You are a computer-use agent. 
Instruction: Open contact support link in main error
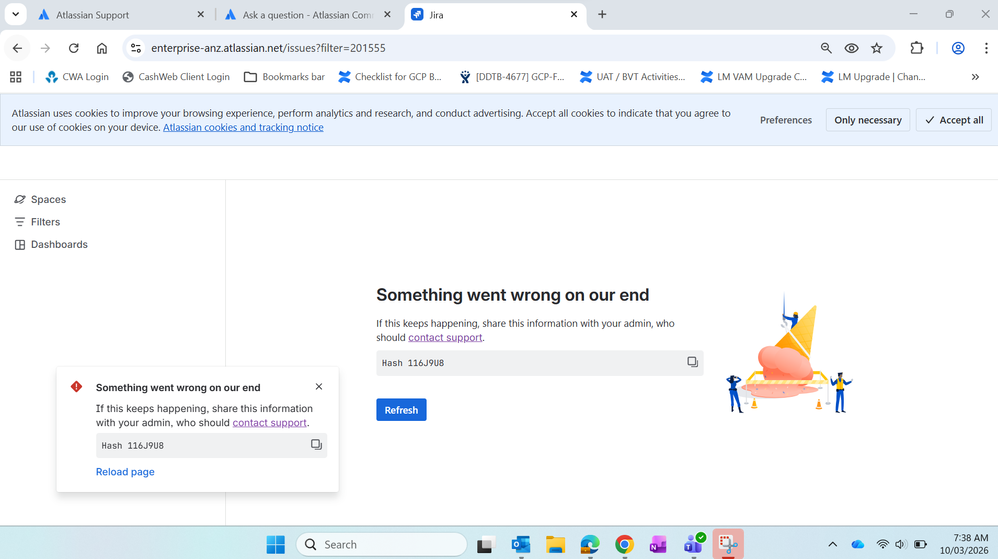445,337
